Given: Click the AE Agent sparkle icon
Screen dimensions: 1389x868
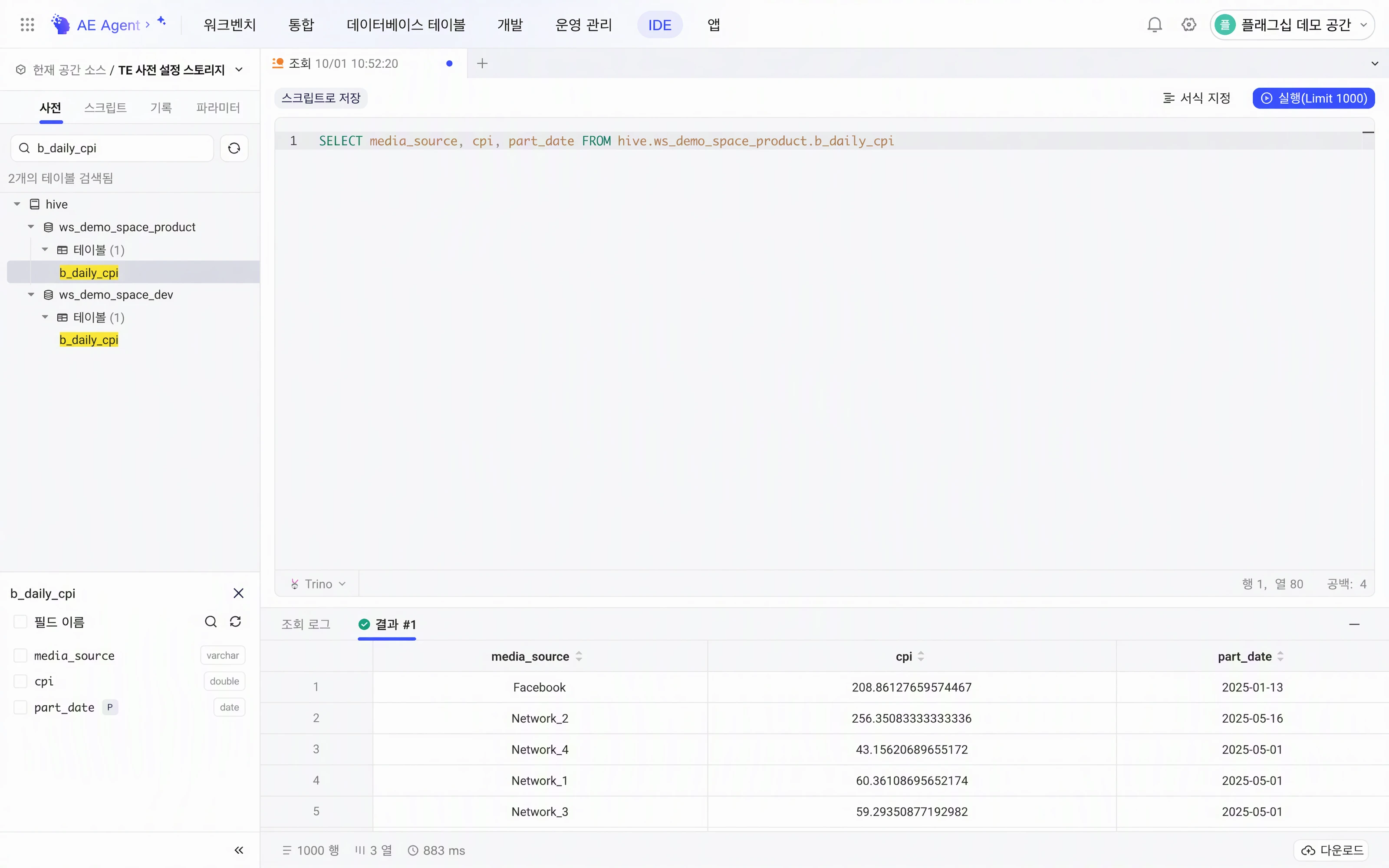Looking at the screenshot, I should (x=162, y=21).
